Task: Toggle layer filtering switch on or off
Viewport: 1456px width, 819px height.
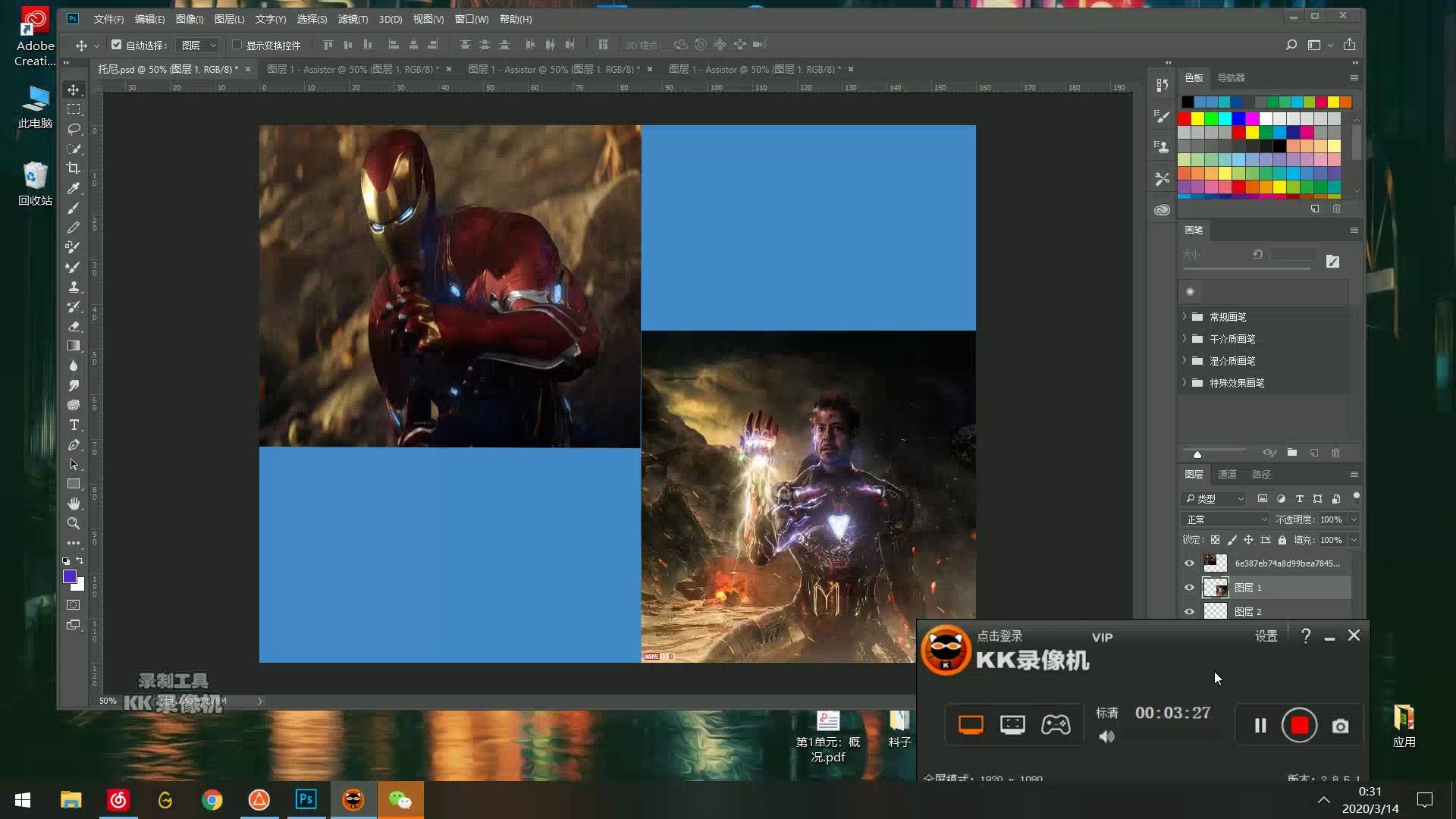Action: click(1357, 497)
